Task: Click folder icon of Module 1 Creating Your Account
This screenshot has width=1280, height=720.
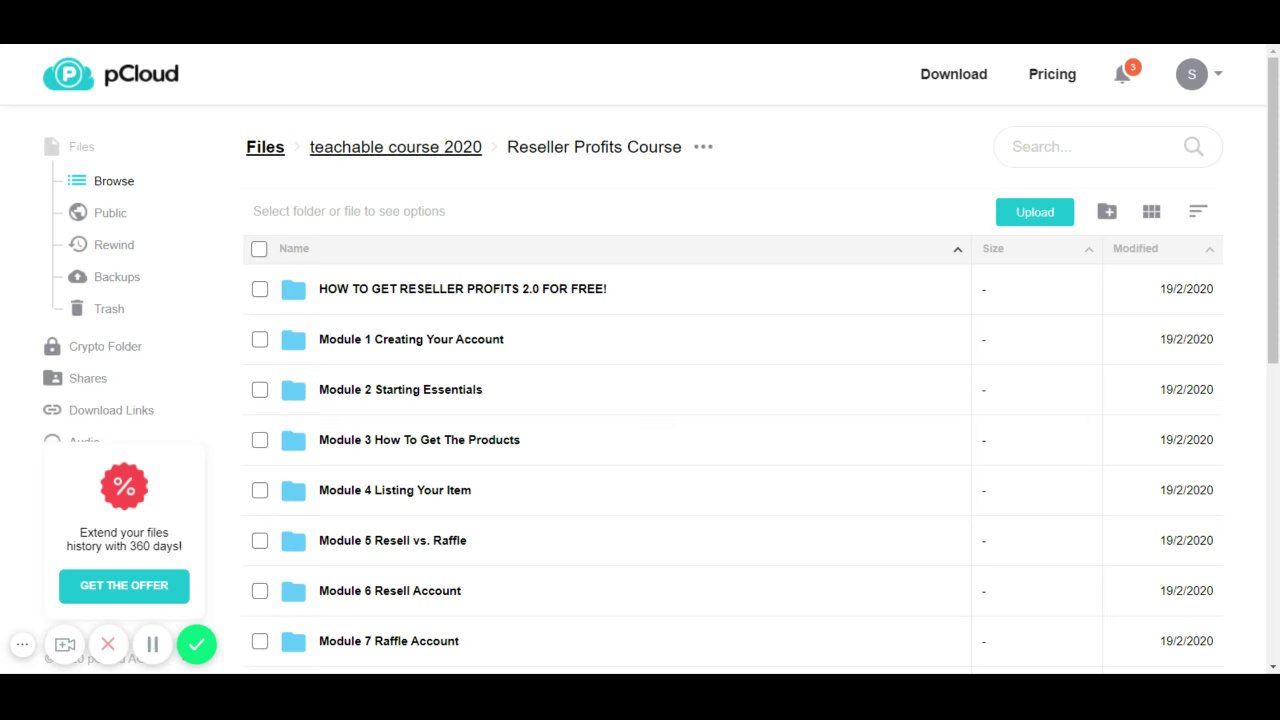Action: 293,340
